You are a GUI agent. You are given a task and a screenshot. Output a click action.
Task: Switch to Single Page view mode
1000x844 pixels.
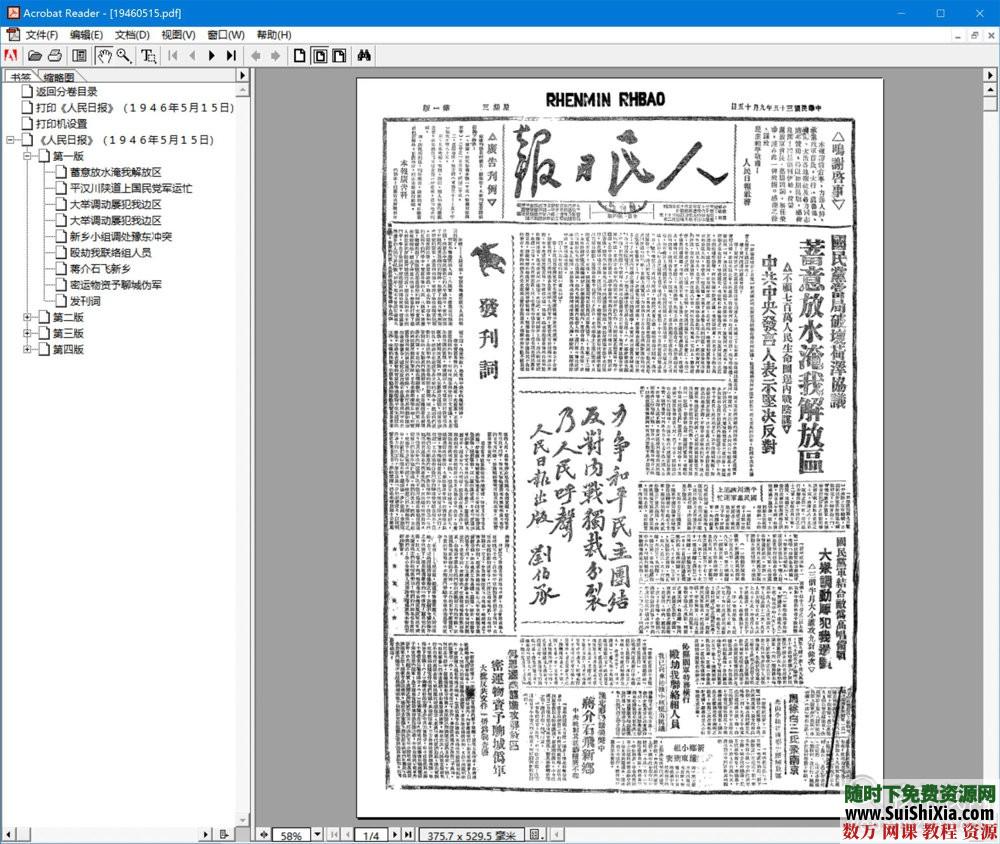coord(299,56)
